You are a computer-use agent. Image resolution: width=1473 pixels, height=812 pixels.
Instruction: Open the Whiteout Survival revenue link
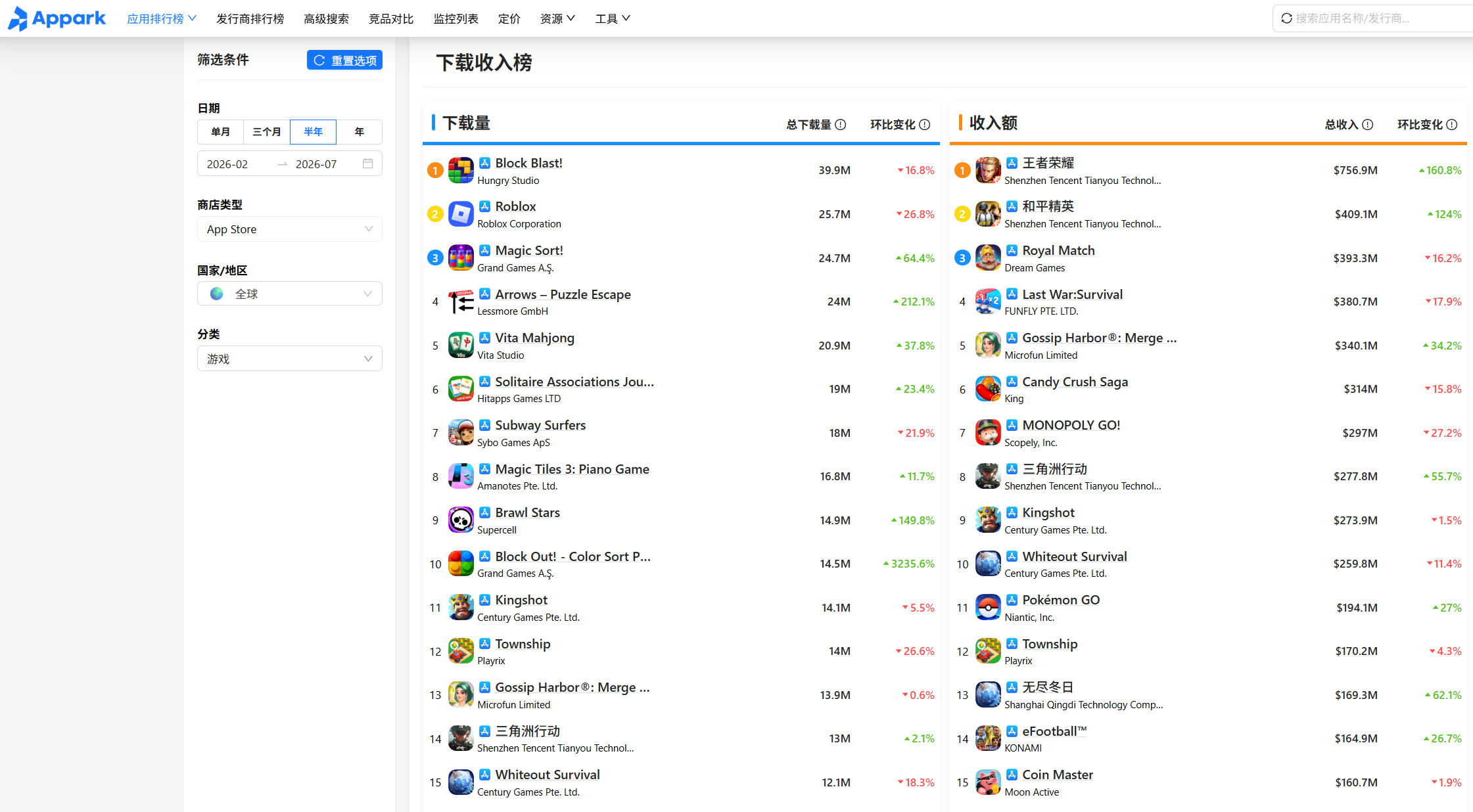click(1075, 556)
